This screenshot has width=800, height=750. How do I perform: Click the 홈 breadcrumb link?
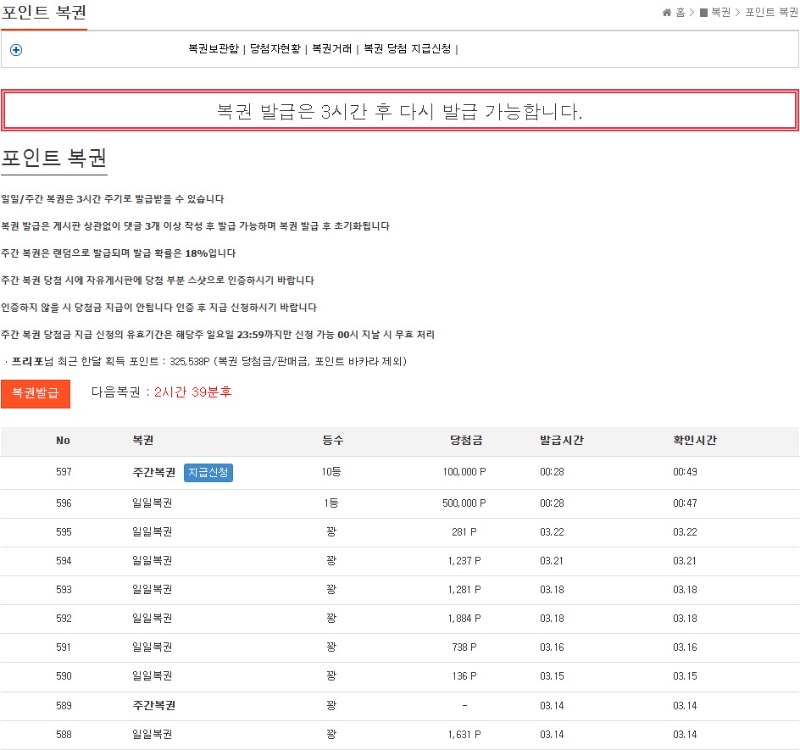click(x=680, y=12)
